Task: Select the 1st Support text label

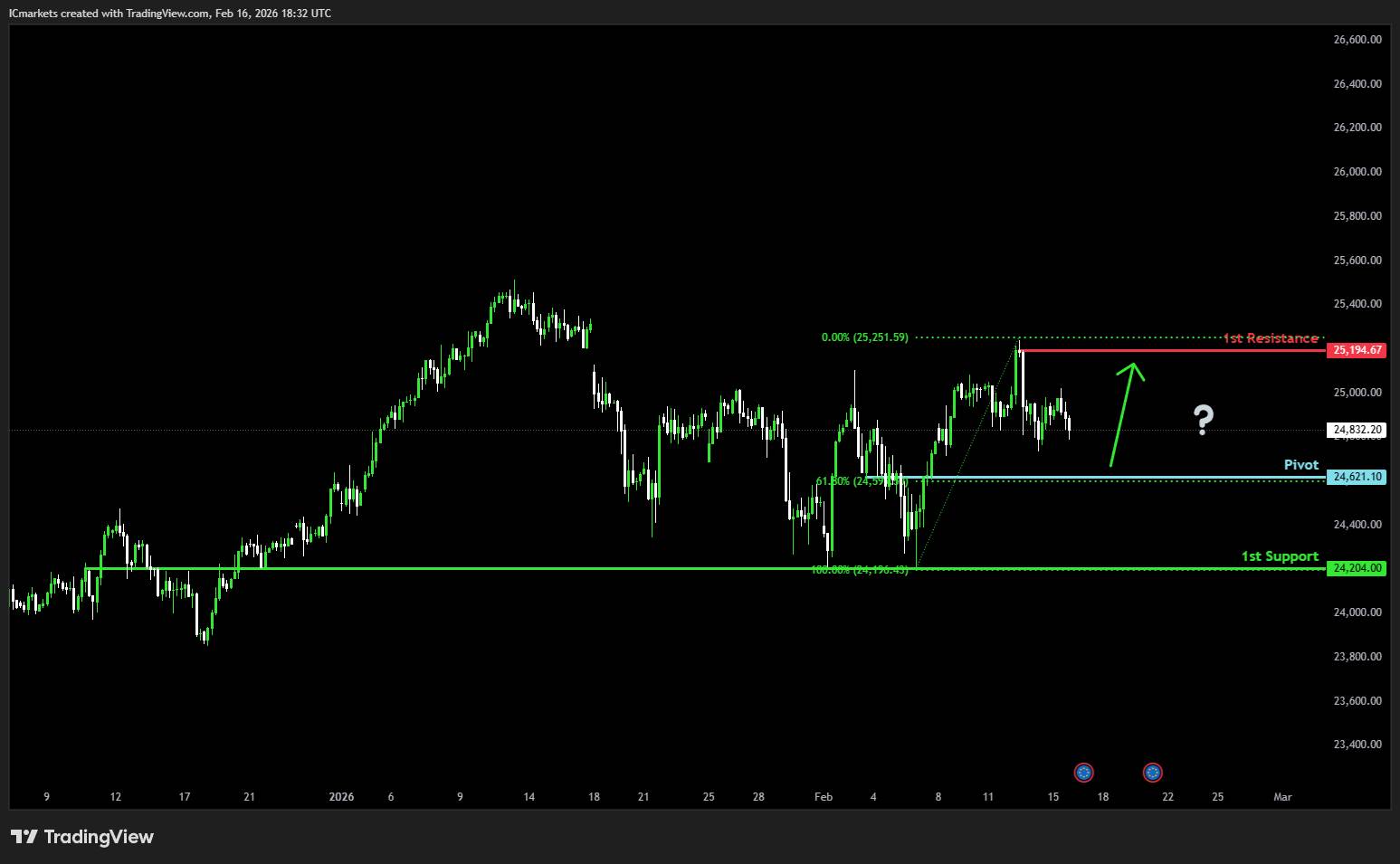Action: (x=1280, y=556)
